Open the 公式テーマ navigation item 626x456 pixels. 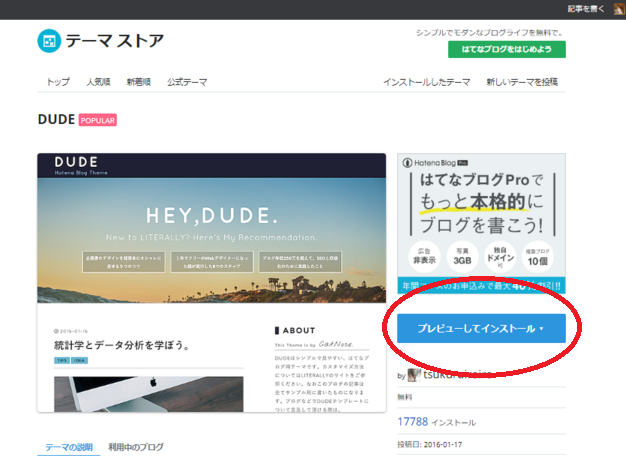coord(187,82)
